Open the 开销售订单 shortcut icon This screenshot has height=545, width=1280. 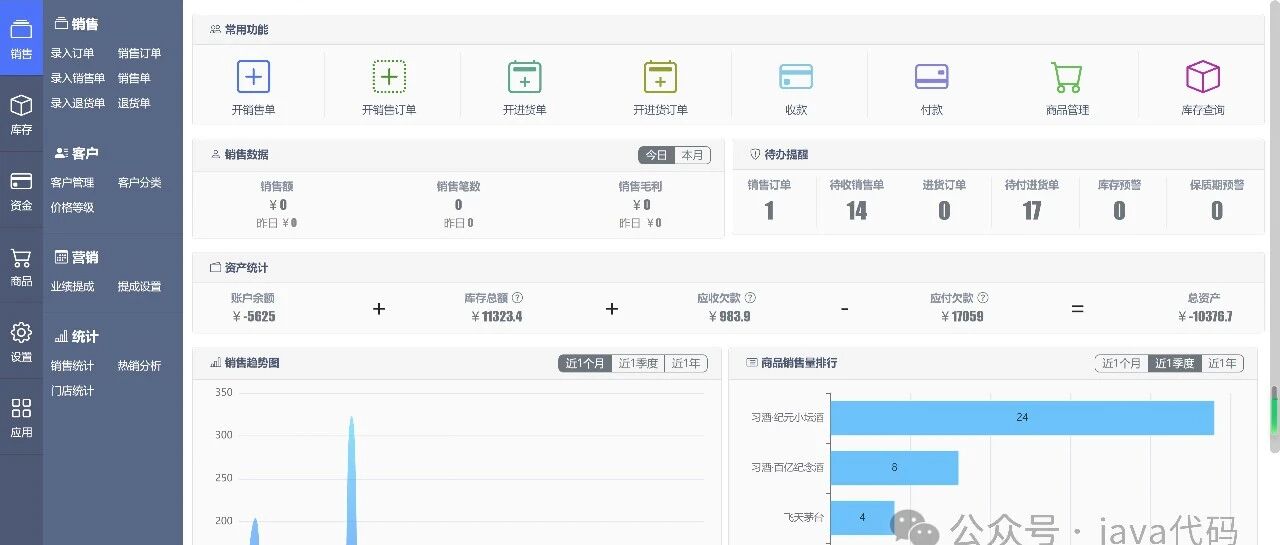[x=389, y=76]
